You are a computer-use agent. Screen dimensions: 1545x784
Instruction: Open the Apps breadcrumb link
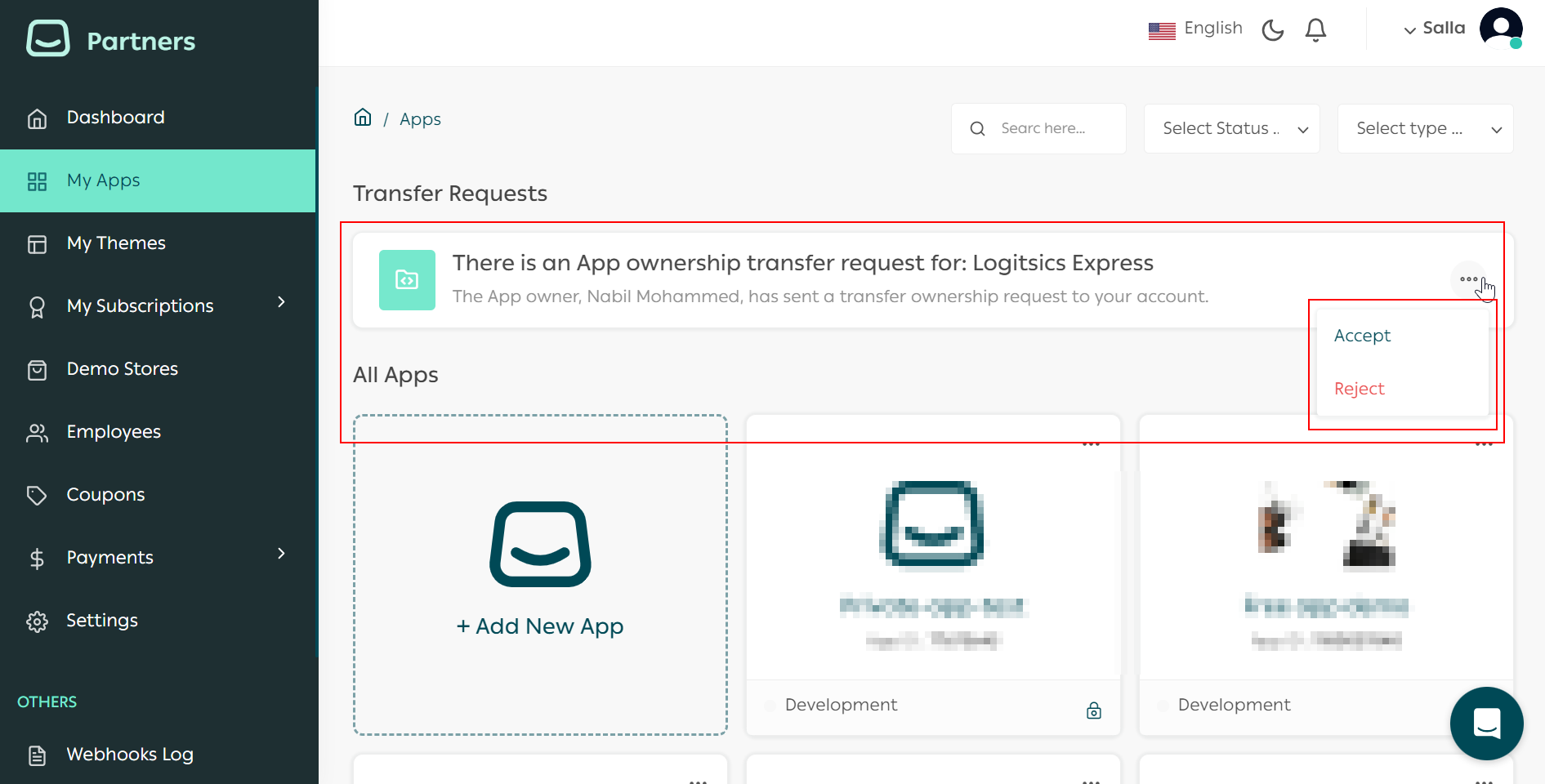pyautogui.click(x=420, y=118)
